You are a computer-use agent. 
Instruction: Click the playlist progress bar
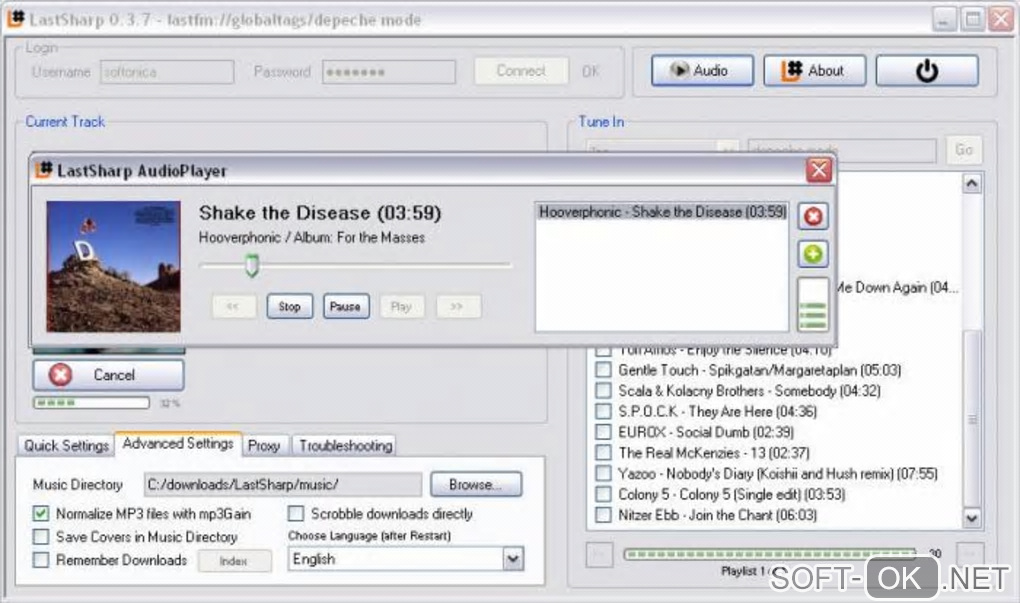[770, 554]
